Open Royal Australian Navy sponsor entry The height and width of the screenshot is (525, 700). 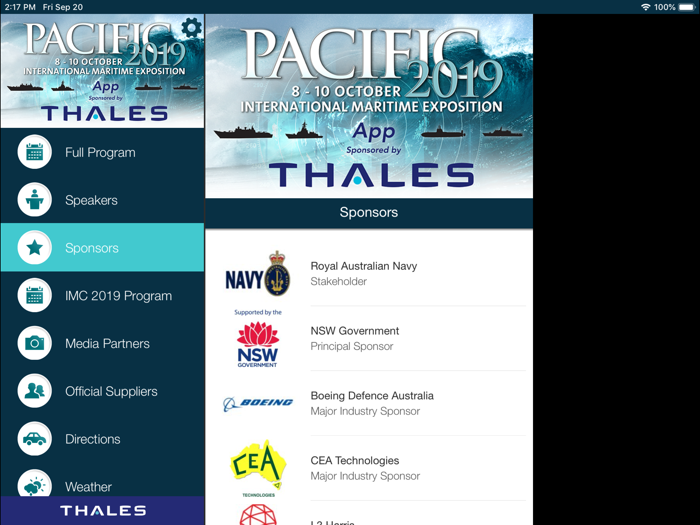[369, 274]
